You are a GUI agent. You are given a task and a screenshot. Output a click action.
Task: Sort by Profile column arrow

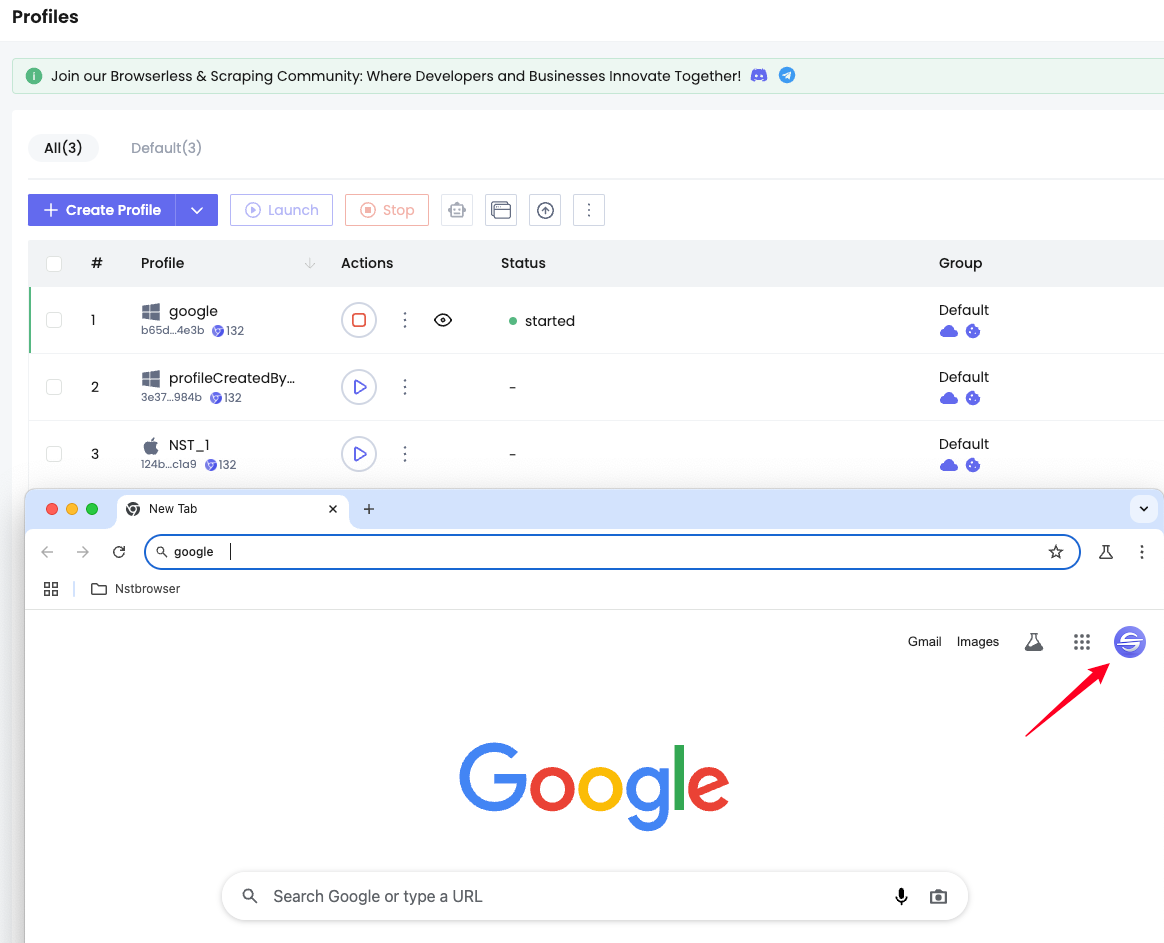pos(310,263)
